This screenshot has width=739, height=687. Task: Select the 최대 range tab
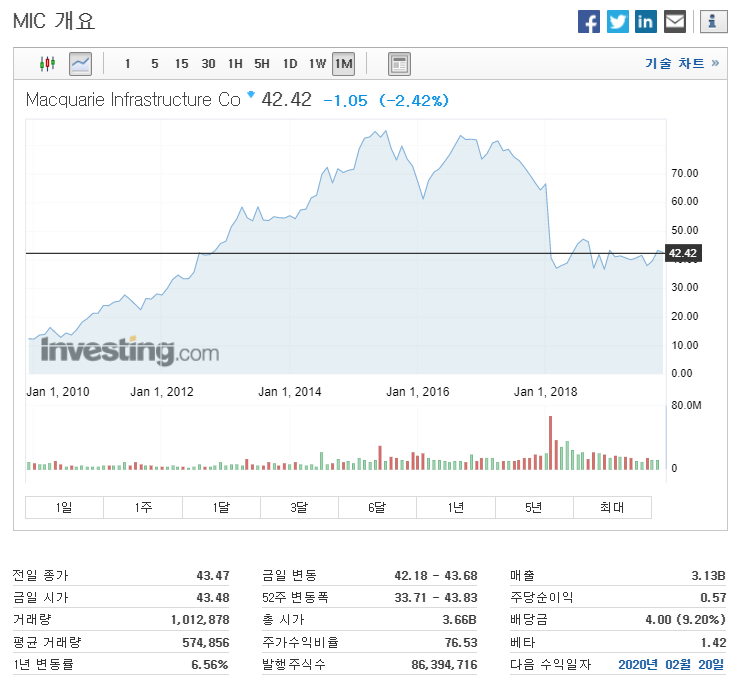coord(612,507)
